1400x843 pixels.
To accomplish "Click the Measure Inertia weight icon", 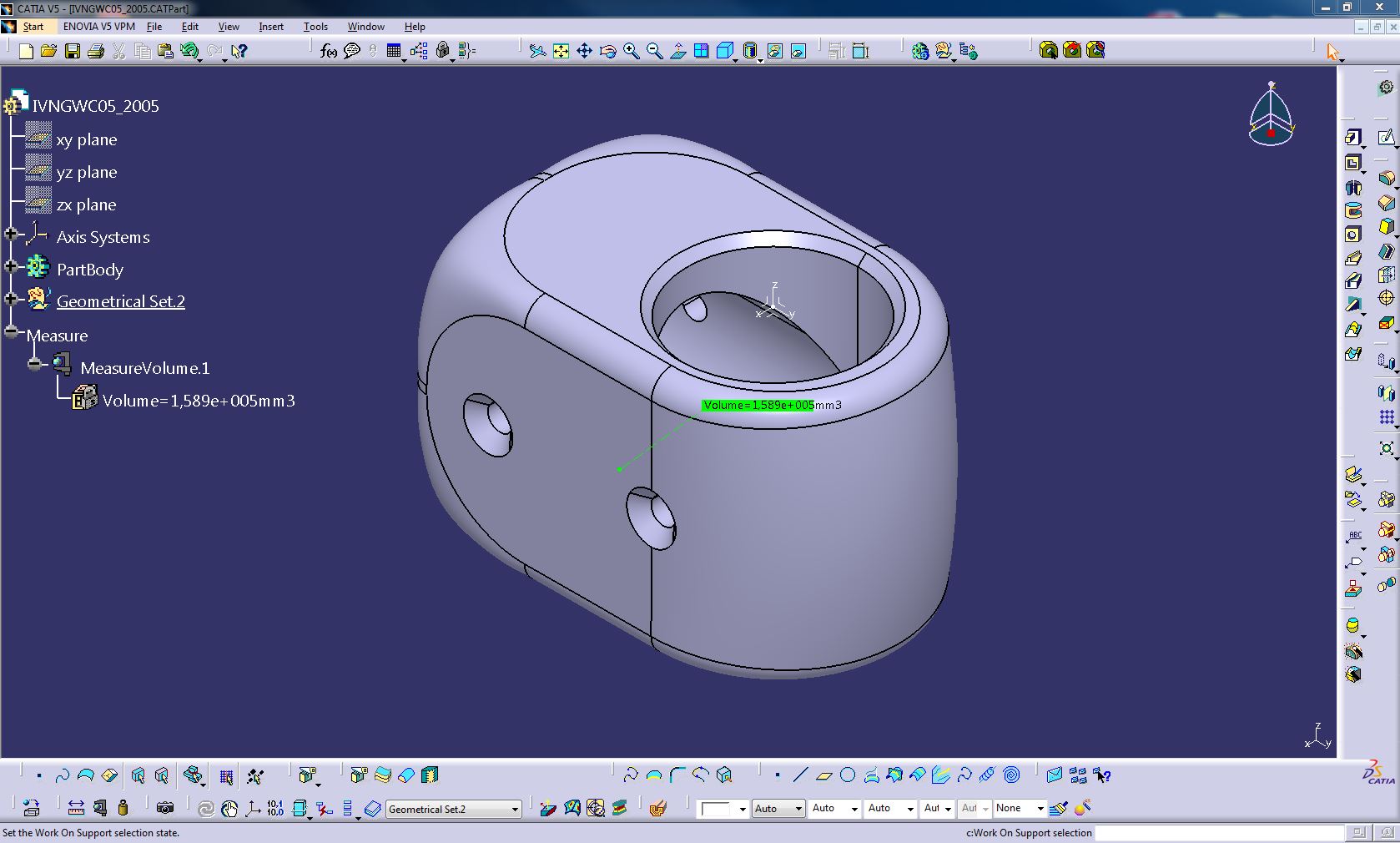I will point(123,808).
